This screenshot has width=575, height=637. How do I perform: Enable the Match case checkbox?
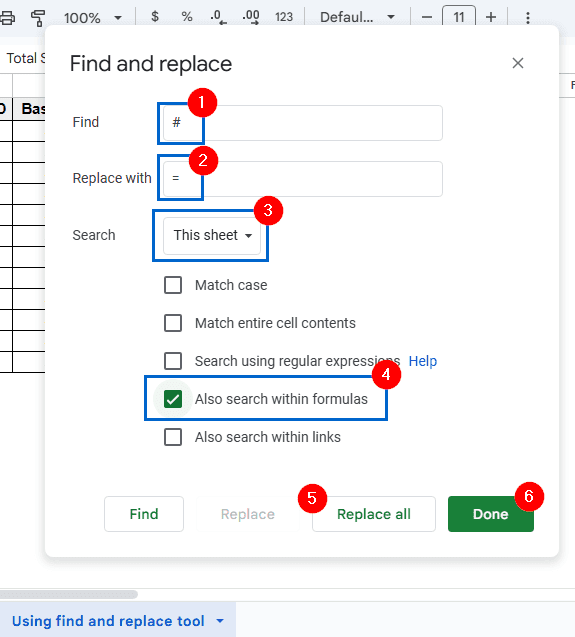pos(173,285)
